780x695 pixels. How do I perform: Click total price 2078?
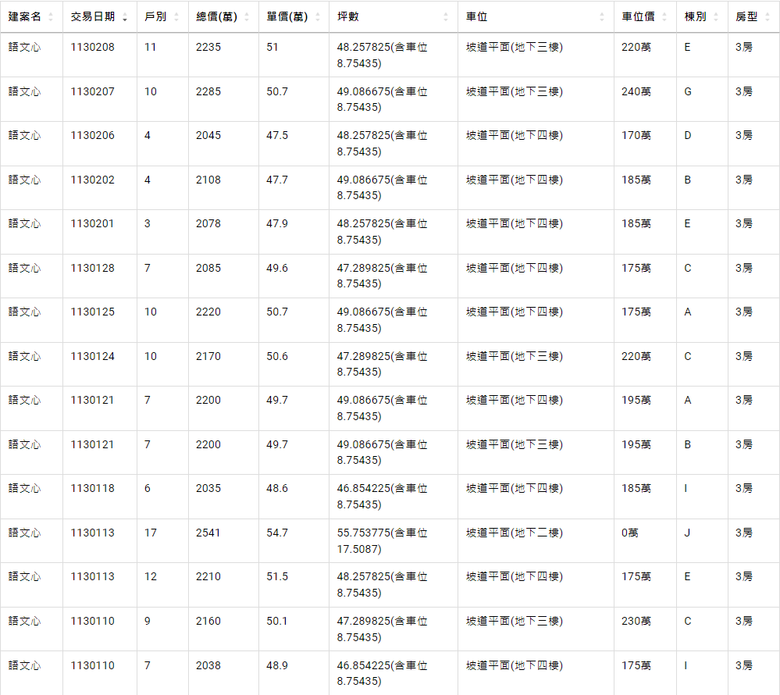tap(208, 223)
